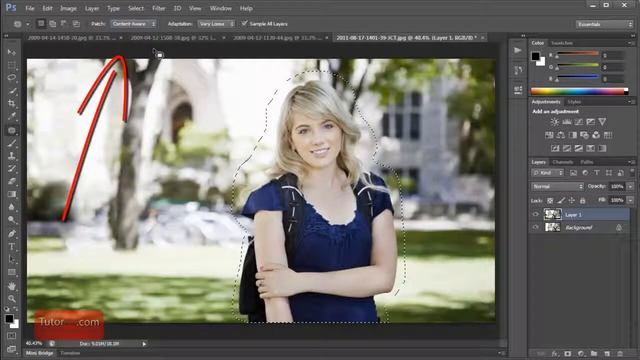Select the Zoom tool
640x360 pixels.
click(x=11, y=299)
